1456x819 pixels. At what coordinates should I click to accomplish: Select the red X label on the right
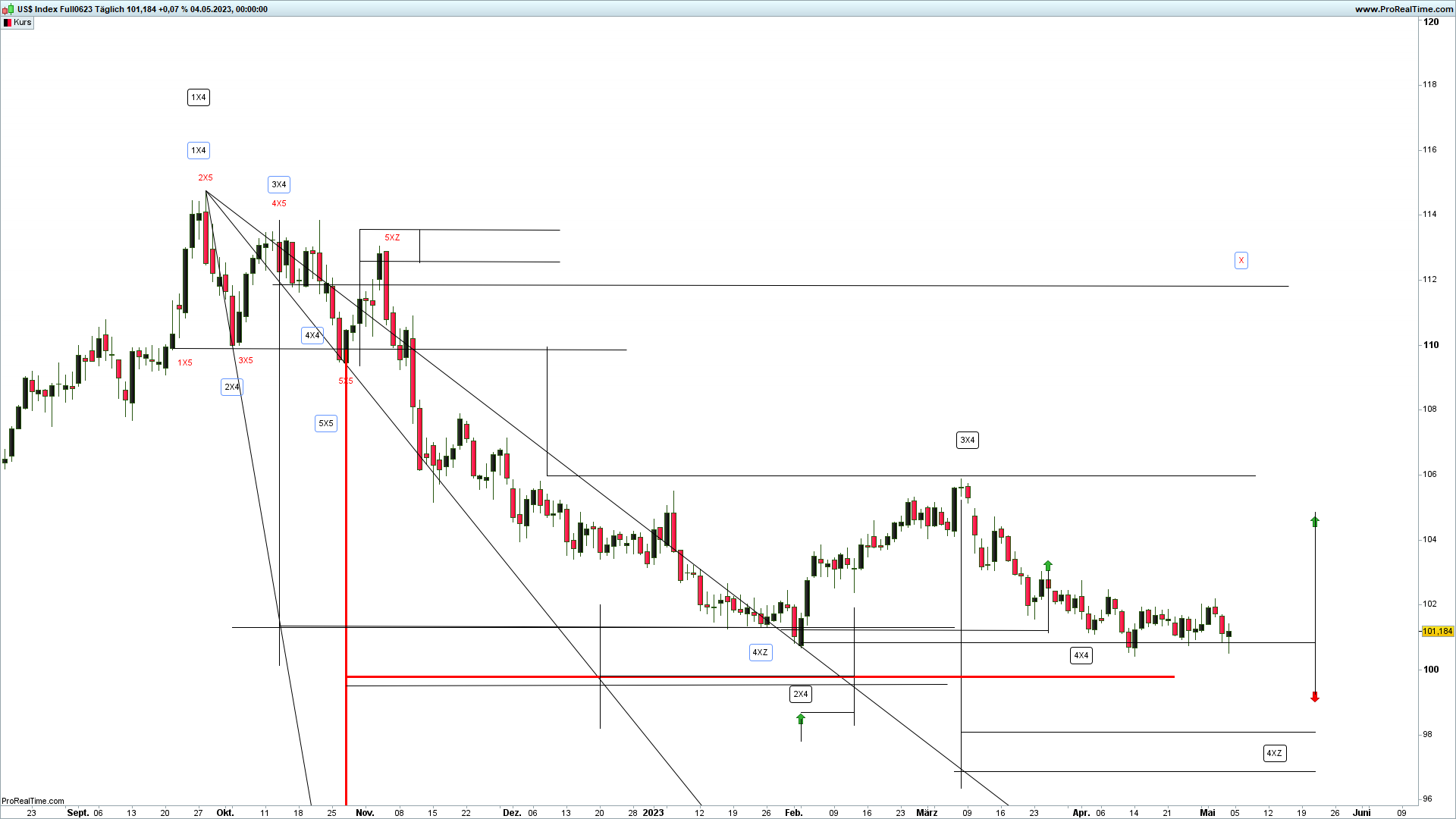1241,260
